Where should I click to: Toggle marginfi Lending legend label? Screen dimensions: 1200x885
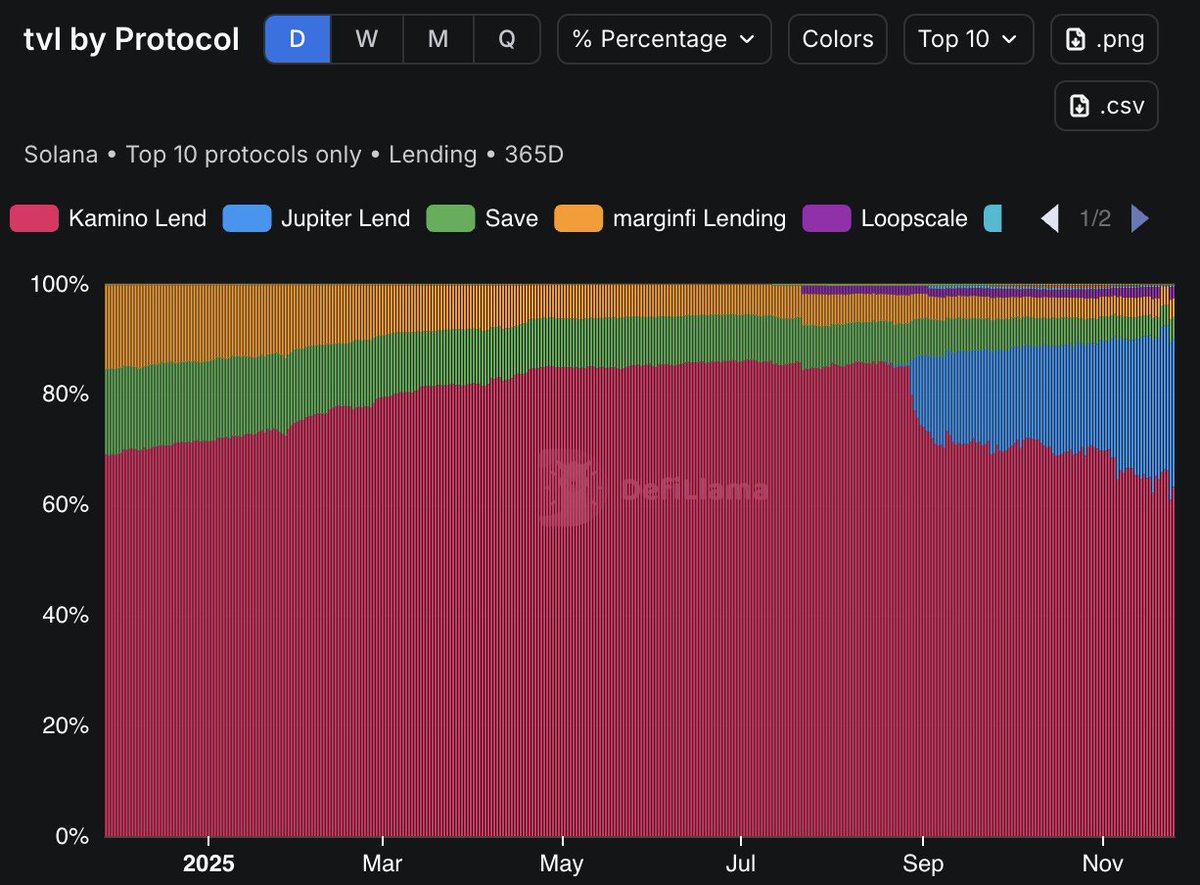click(699, 218)
